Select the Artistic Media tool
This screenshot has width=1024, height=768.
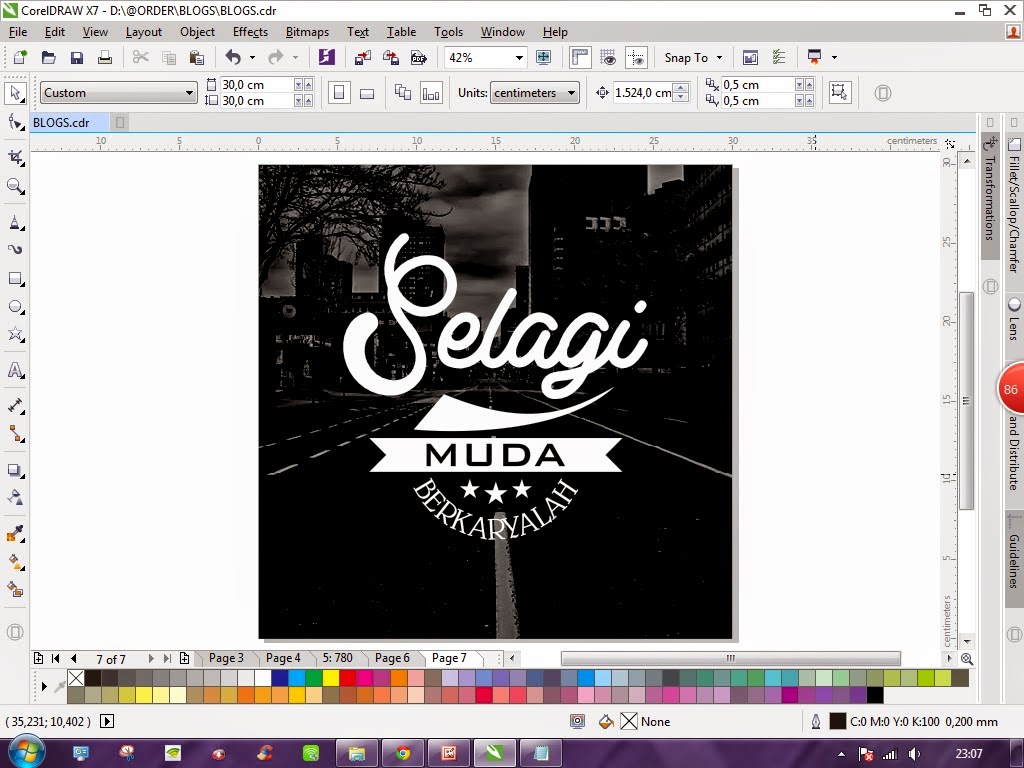tap(15, 249)
